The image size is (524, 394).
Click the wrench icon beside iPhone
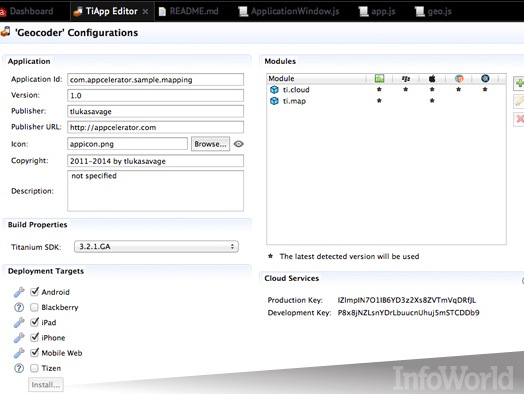(x=19, y=338)
